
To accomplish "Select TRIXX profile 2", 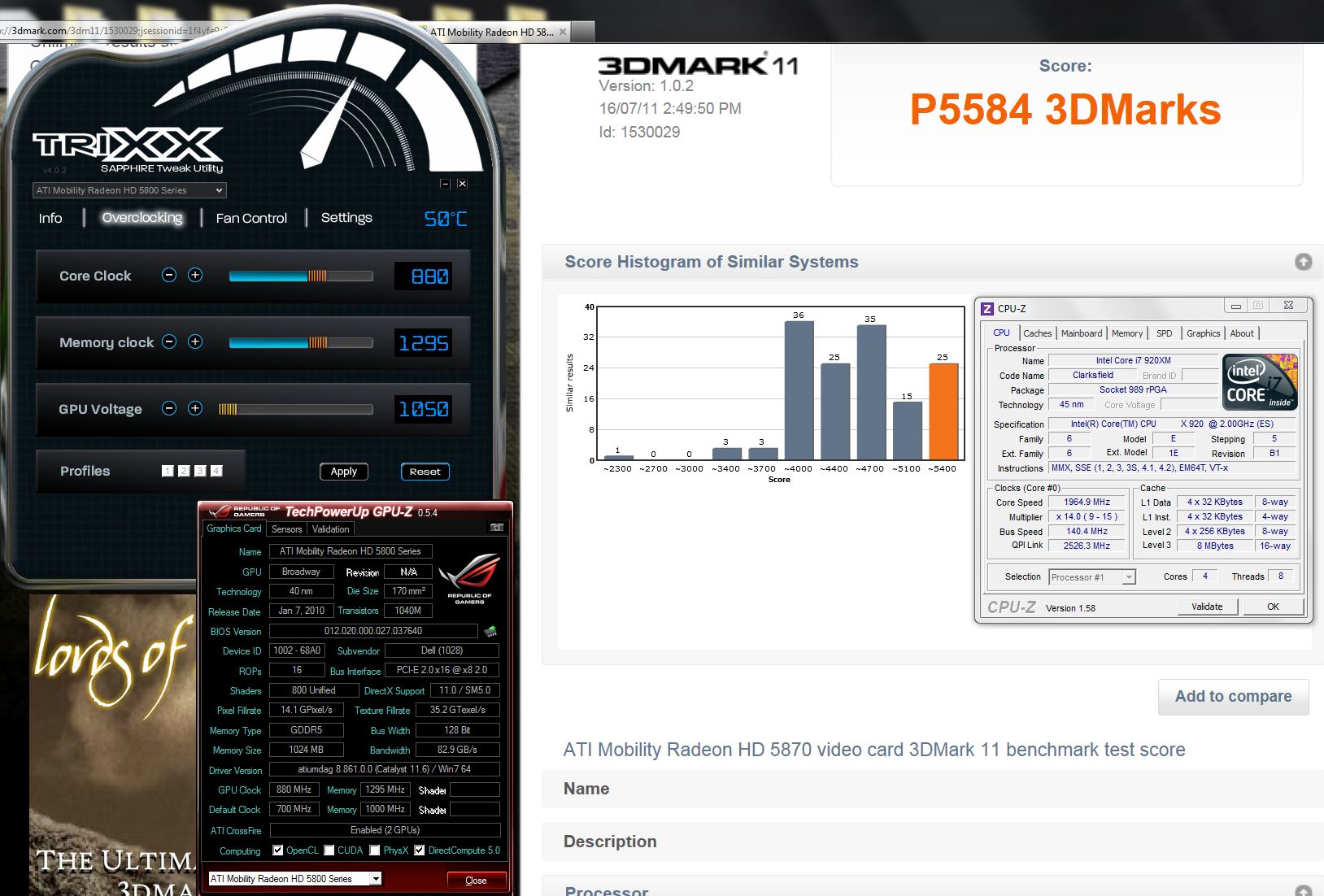I will tap(184, 471).
